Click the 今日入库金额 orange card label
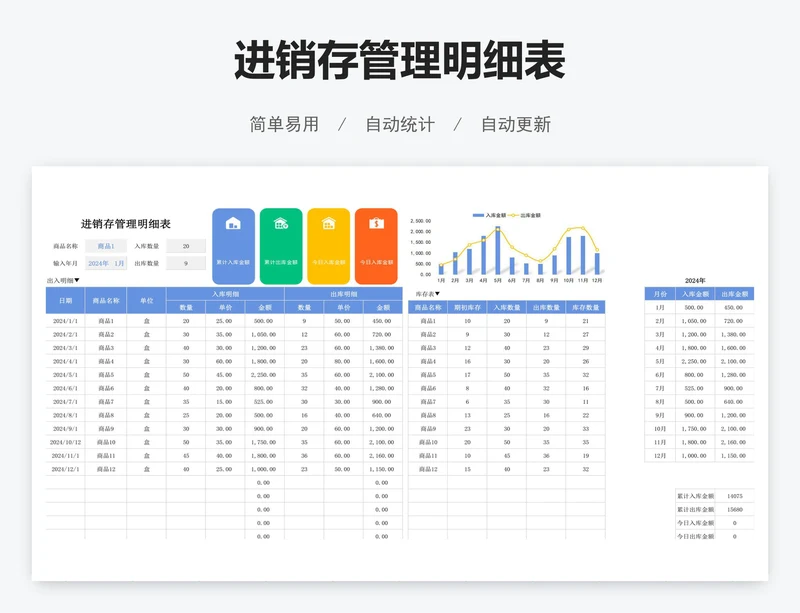 click(x=376, y=262)
